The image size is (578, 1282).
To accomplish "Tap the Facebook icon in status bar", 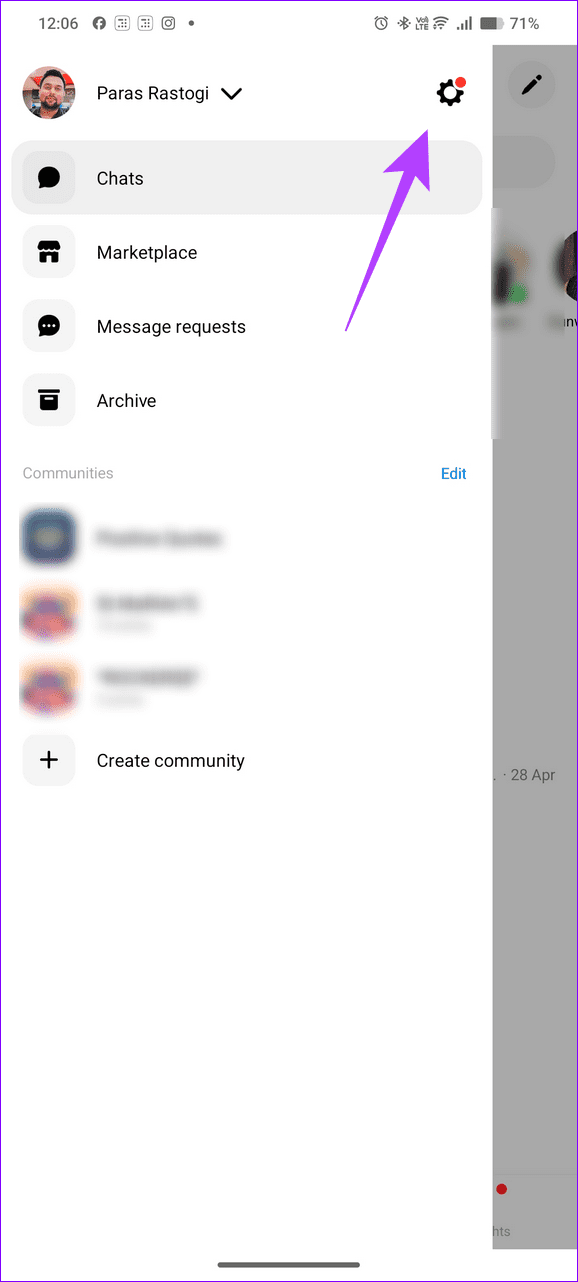I will point(99,23).
